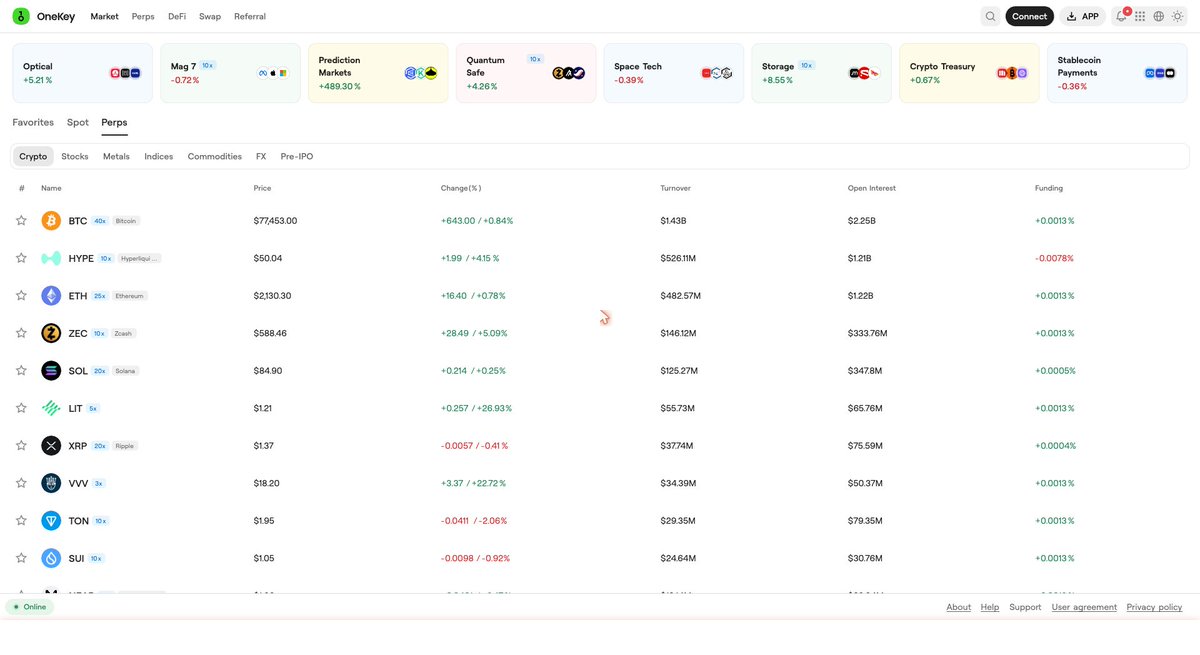Select the Pre-IPO category filter
This screenshot has height=655, width=1200.
pos(297,156)
